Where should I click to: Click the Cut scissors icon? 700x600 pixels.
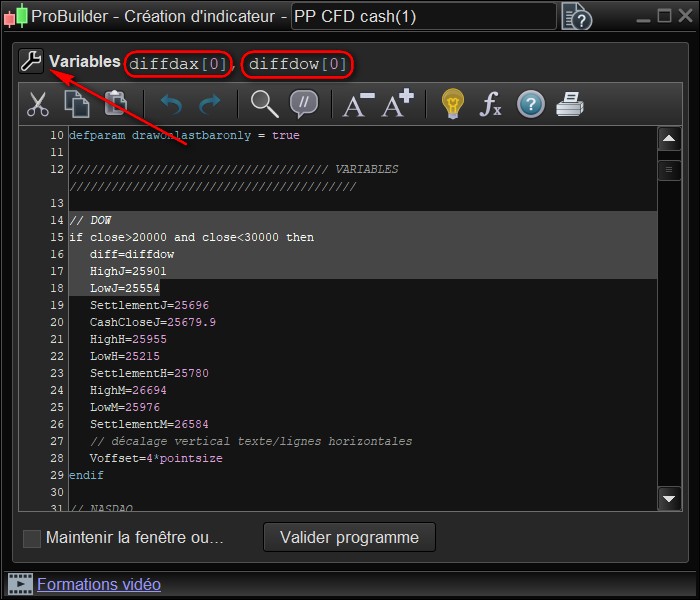tap(38, 104)
